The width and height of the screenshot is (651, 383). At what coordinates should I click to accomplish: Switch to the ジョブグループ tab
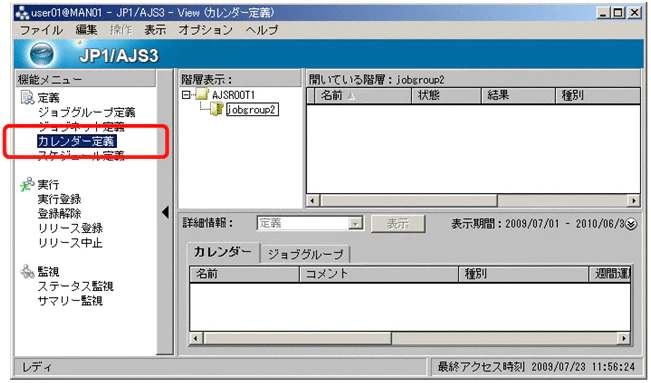[305, 254]
